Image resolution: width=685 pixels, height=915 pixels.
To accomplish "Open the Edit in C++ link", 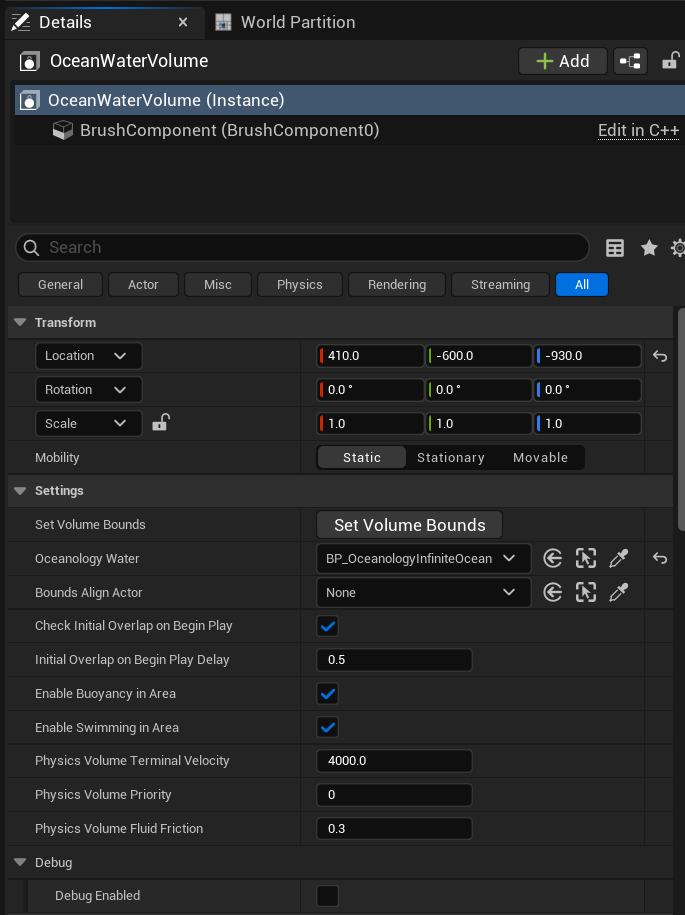I will tap(638, 130).
